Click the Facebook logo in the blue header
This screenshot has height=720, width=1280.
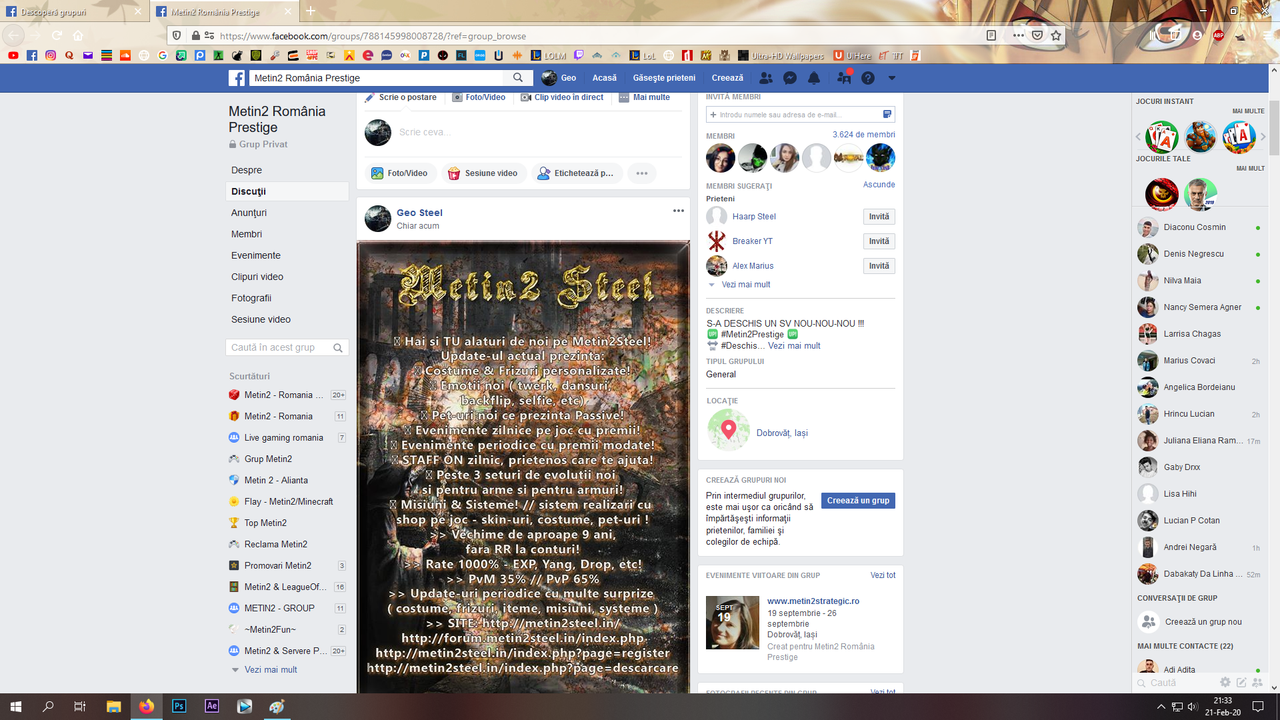coord(237,78)
